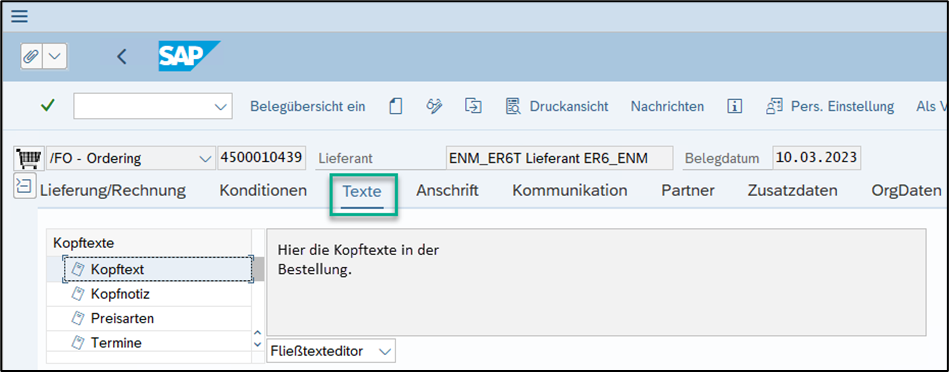Open the hamburger menu icon

click(x=20, y=16)
